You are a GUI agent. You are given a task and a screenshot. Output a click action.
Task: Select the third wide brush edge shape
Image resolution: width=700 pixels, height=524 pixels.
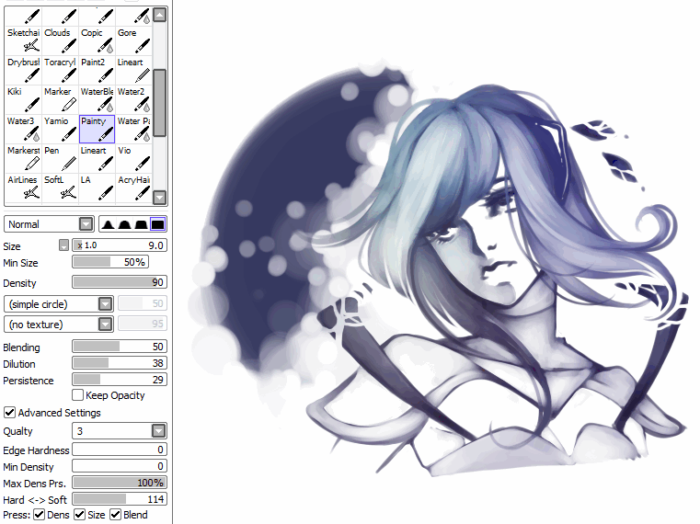click(x=141, y=224)
